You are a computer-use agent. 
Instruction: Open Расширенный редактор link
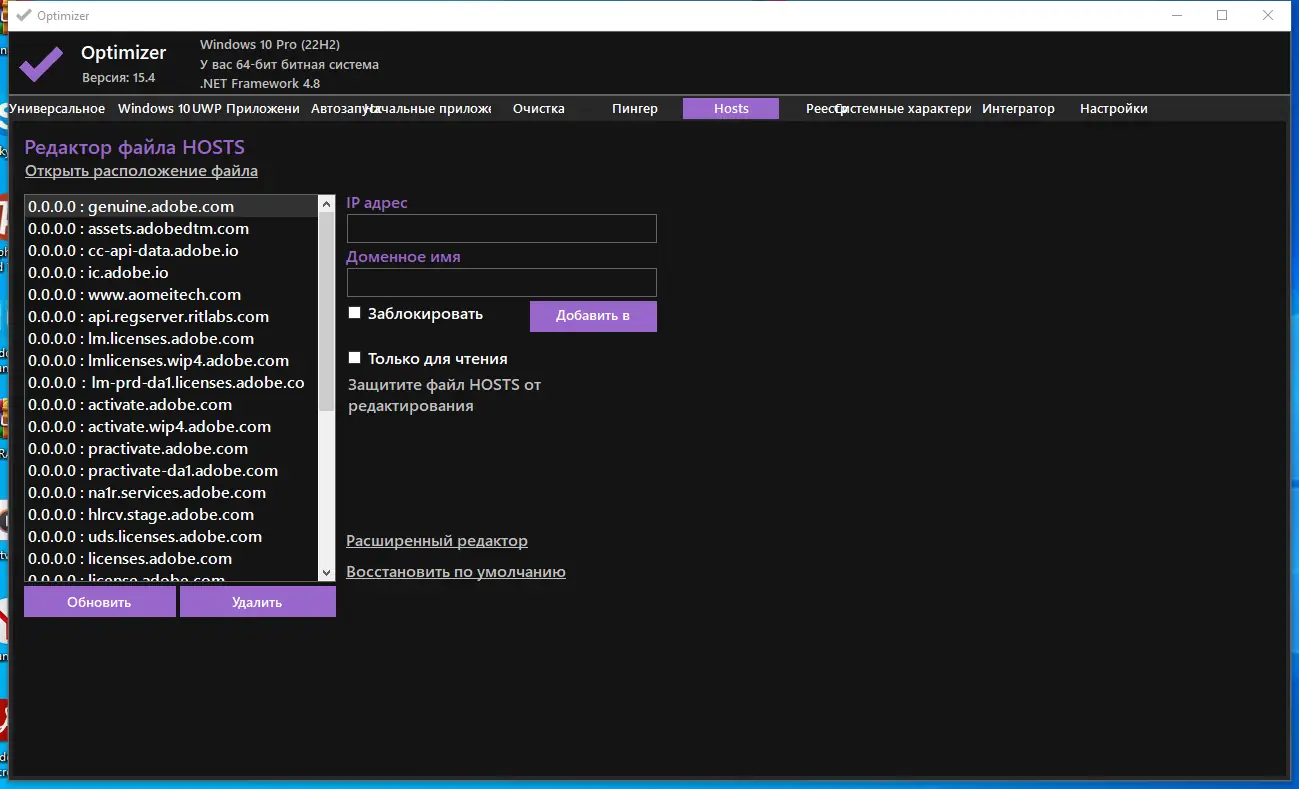pyautogui.click(x=437, y=541)
